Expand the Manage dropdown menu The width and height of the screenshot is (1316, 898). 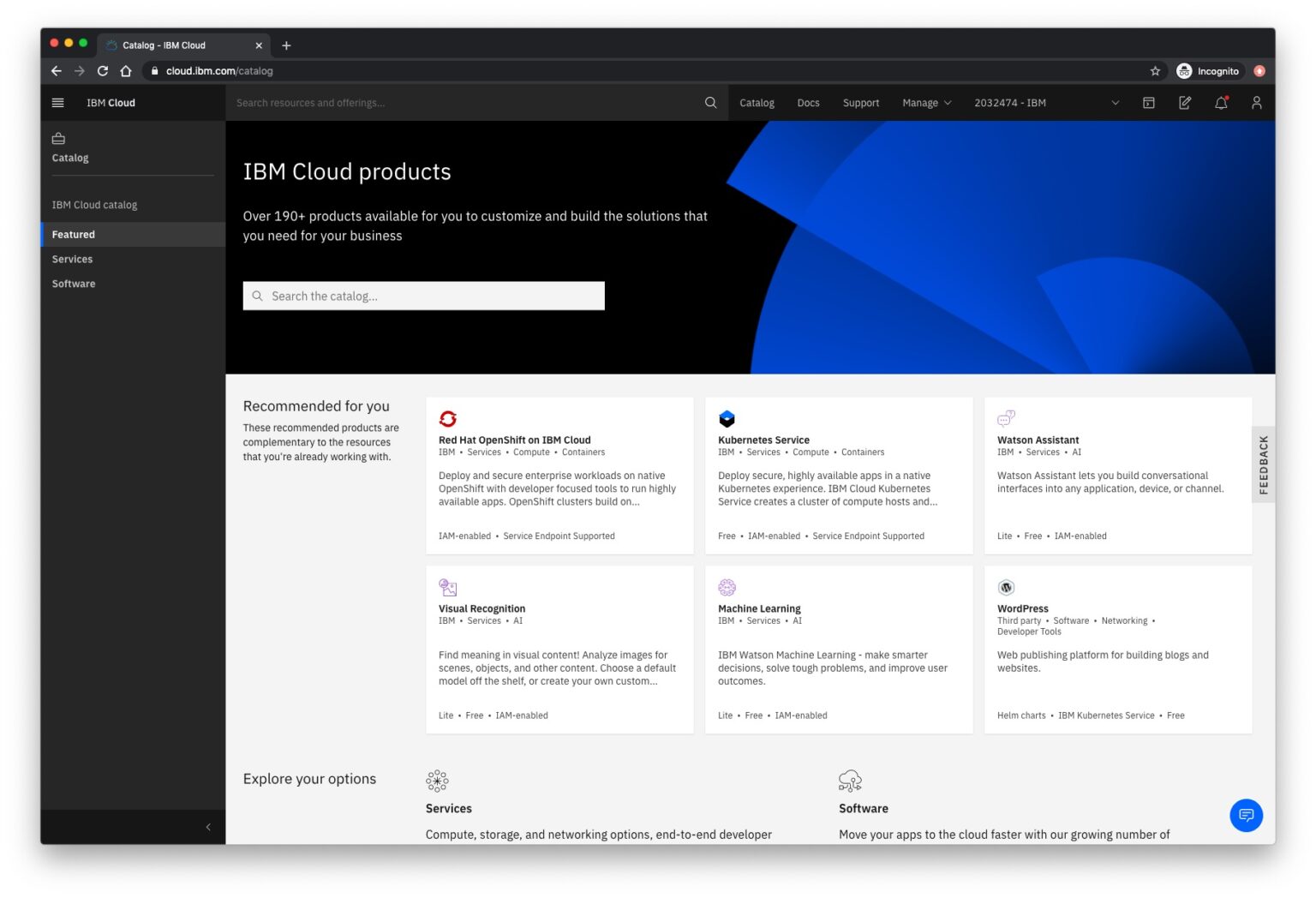pos(926,103)
